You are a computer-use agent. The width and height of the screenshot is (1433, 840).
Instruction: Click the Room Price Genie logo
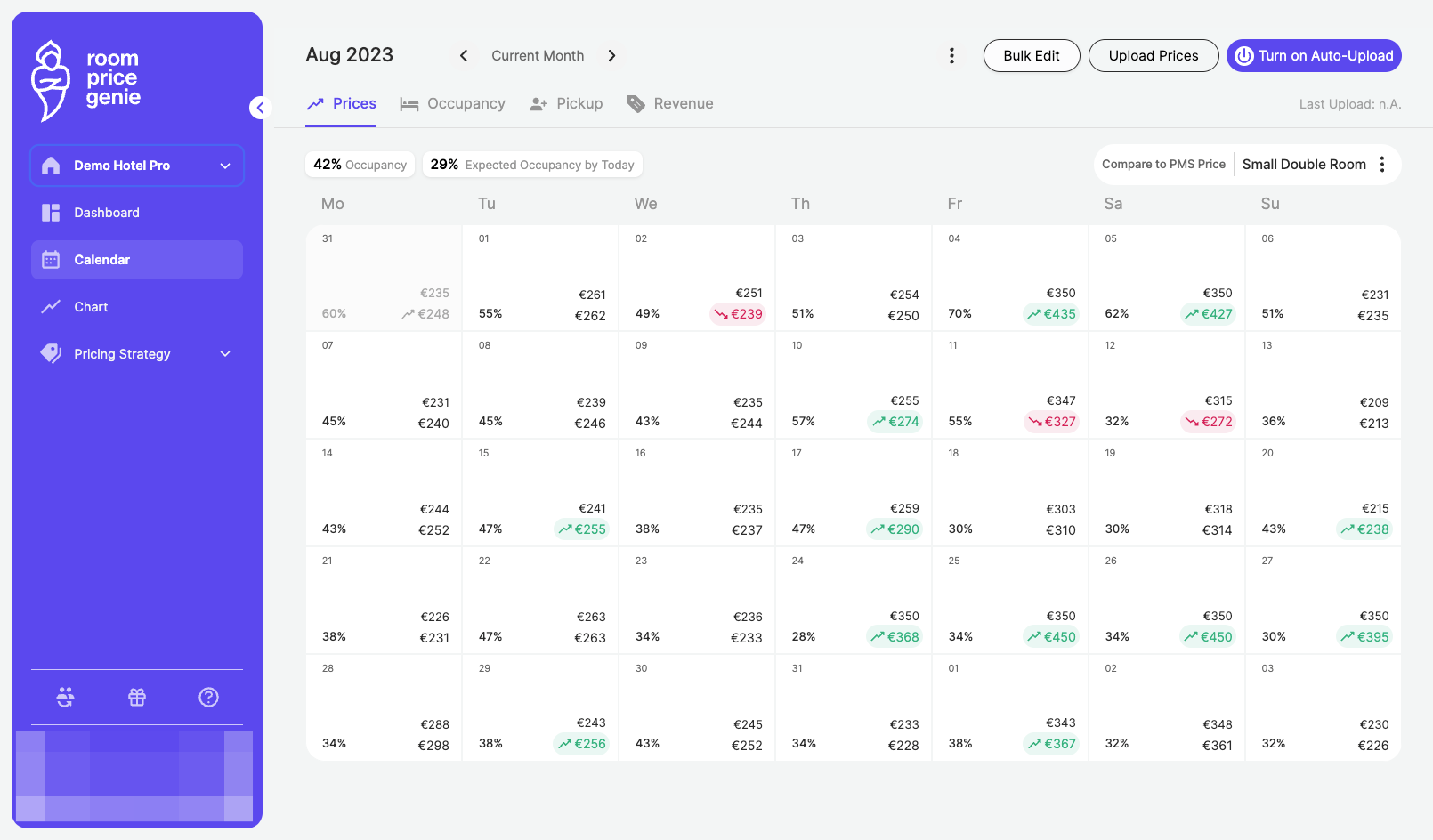point(86,80)
